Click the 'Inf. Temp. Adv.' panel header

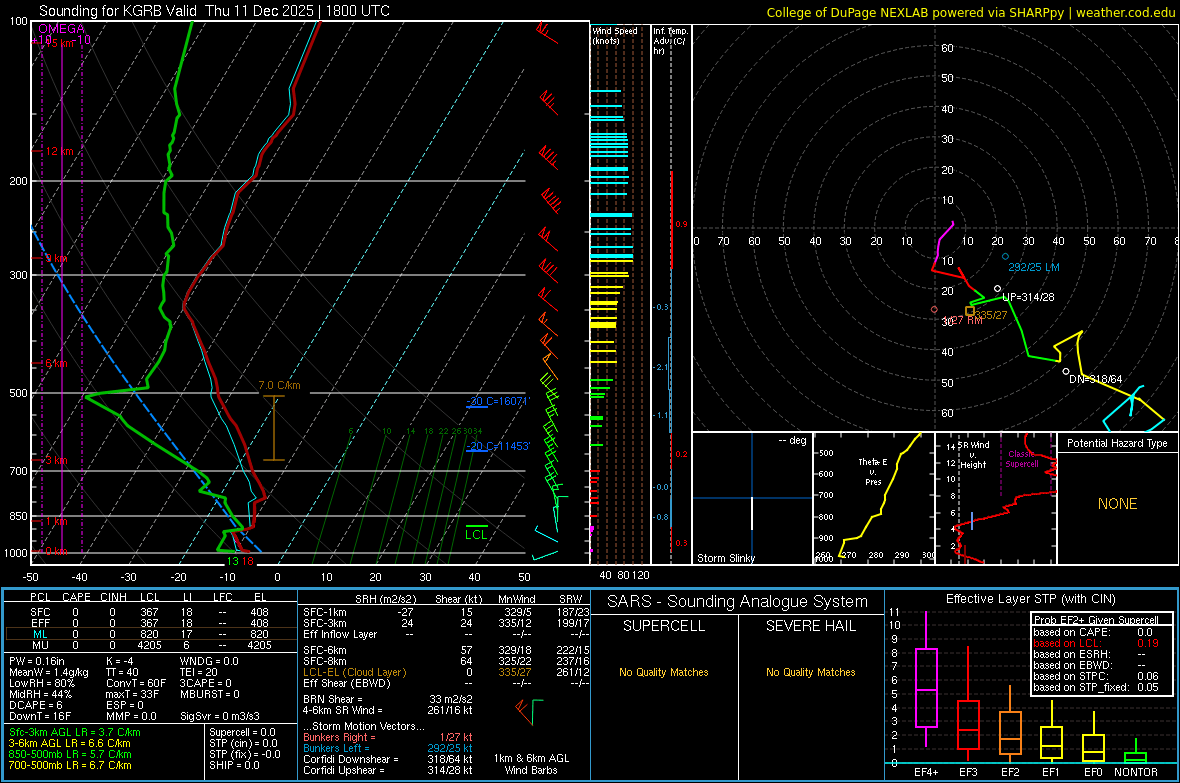coord(670,41)
